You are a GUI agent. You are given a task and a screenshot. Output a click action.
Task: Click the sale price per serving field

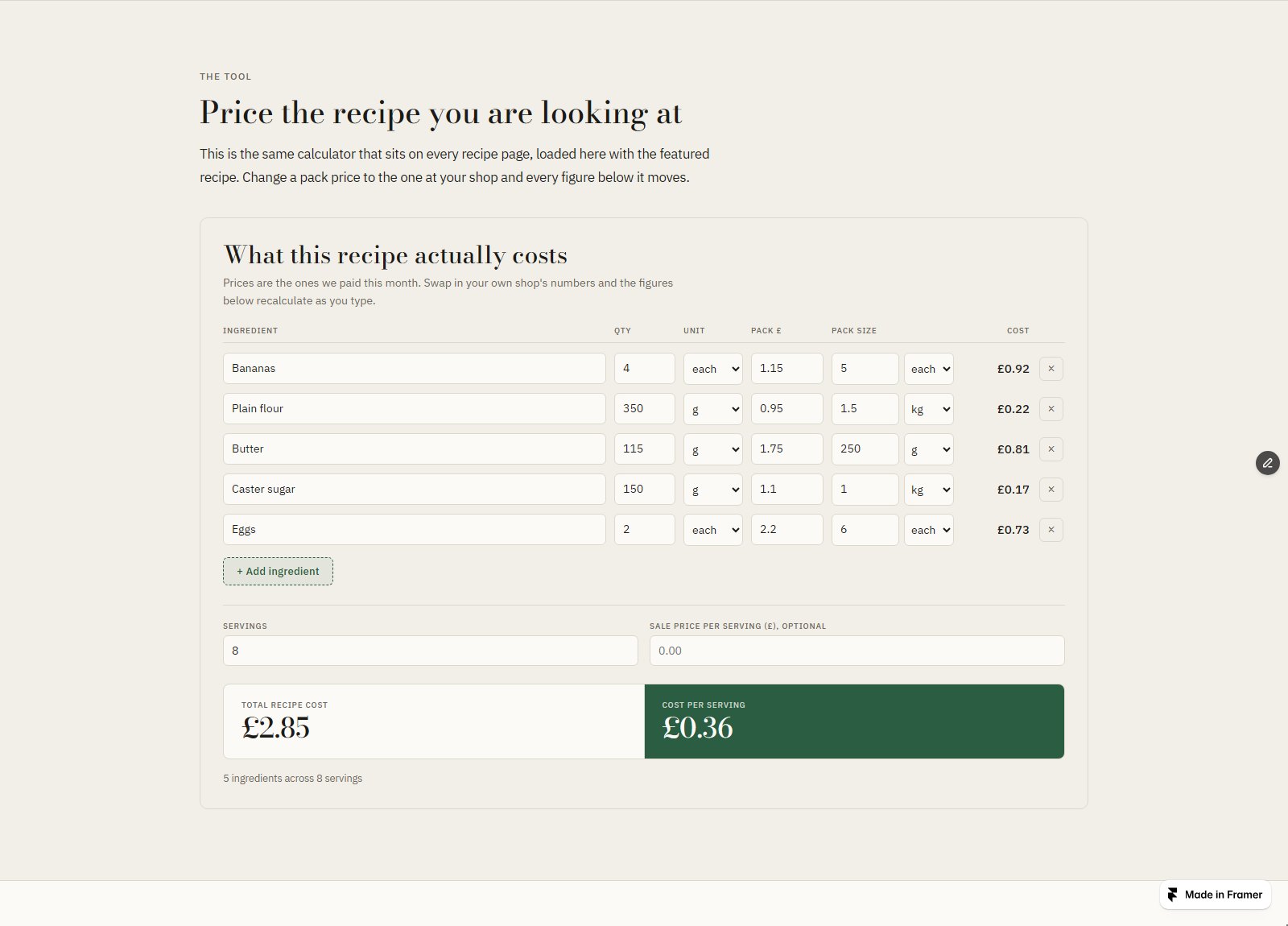pyautogui.click(x=857, y=651)
